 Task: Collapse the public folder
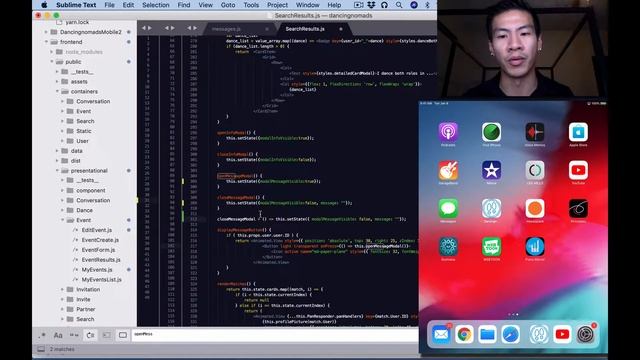click(x=52, y=62)
